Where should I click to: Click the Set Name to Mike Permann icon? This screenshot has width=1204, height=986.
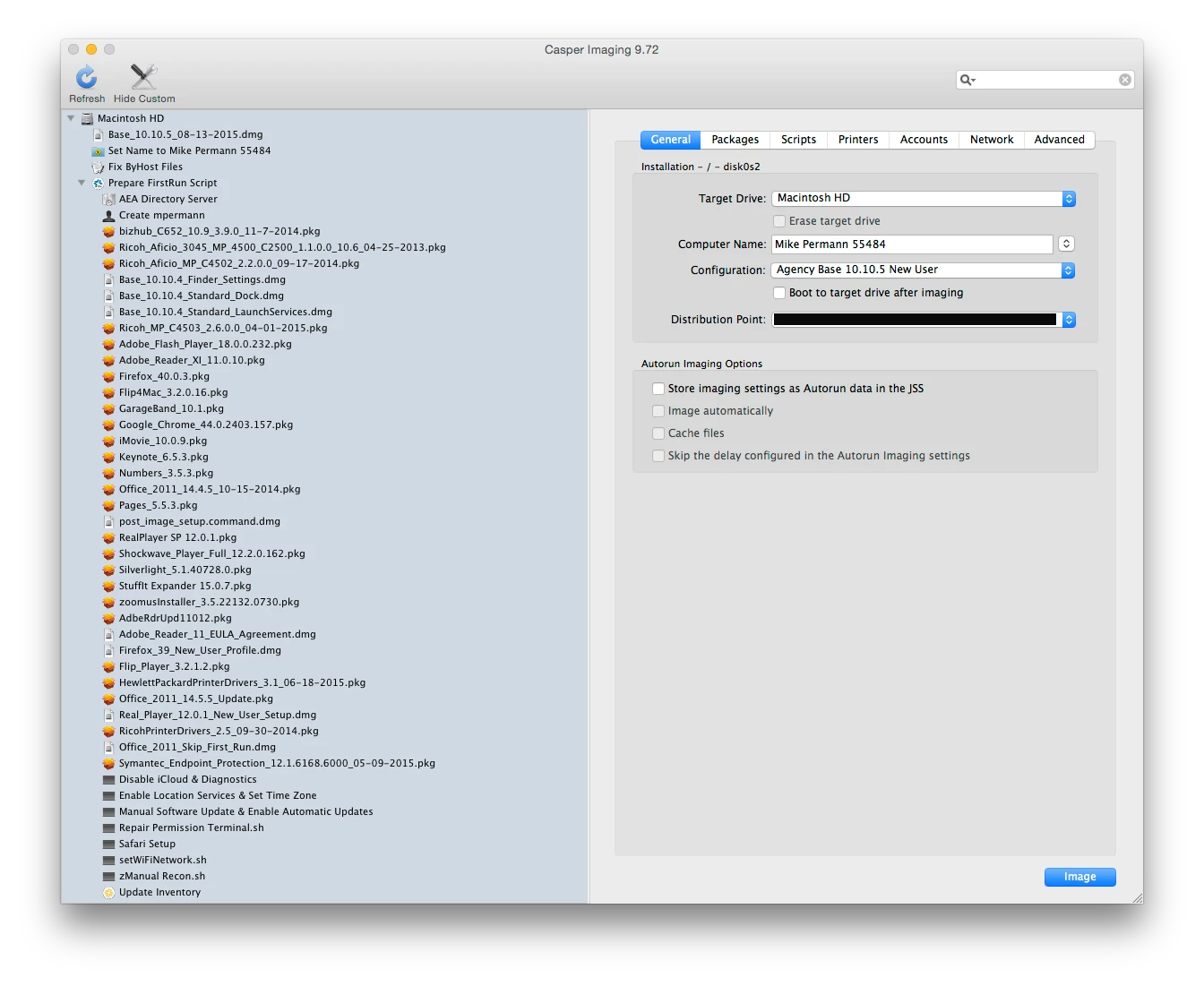[98, 150]
